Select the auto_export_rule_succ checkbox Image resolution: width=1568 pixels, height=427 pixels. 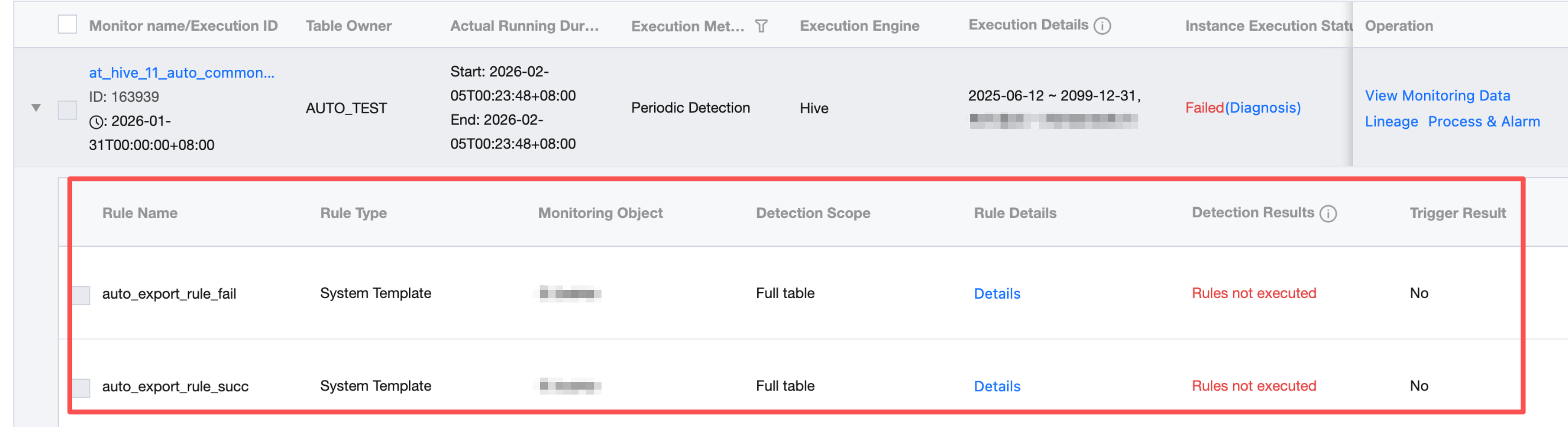[x=81, y=387]
